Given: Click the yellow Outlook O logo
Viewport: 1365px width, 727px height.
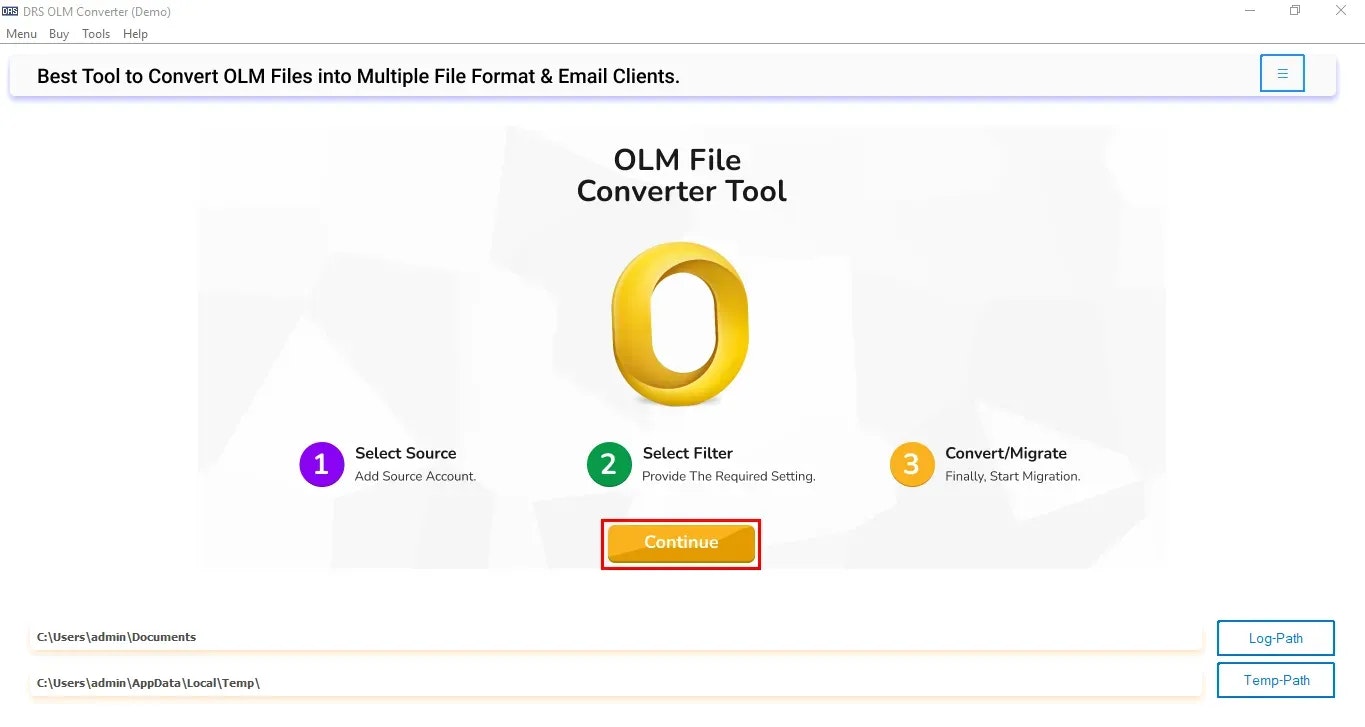Looking at the screenshot, I should tap(681, 324).
